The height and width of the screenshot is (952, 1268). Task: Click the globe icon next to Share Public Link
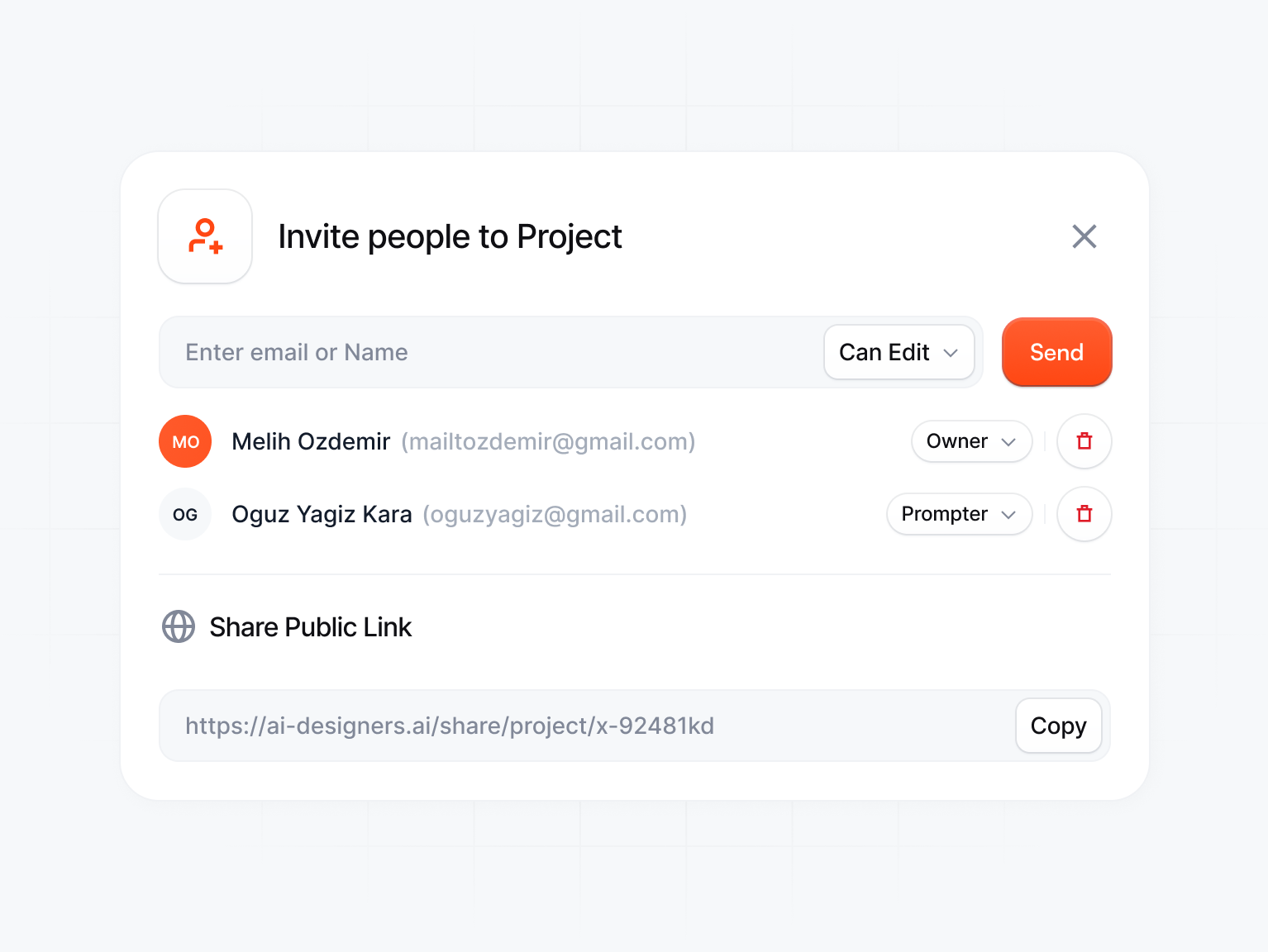pyautogui.click(x=178, y=626)
